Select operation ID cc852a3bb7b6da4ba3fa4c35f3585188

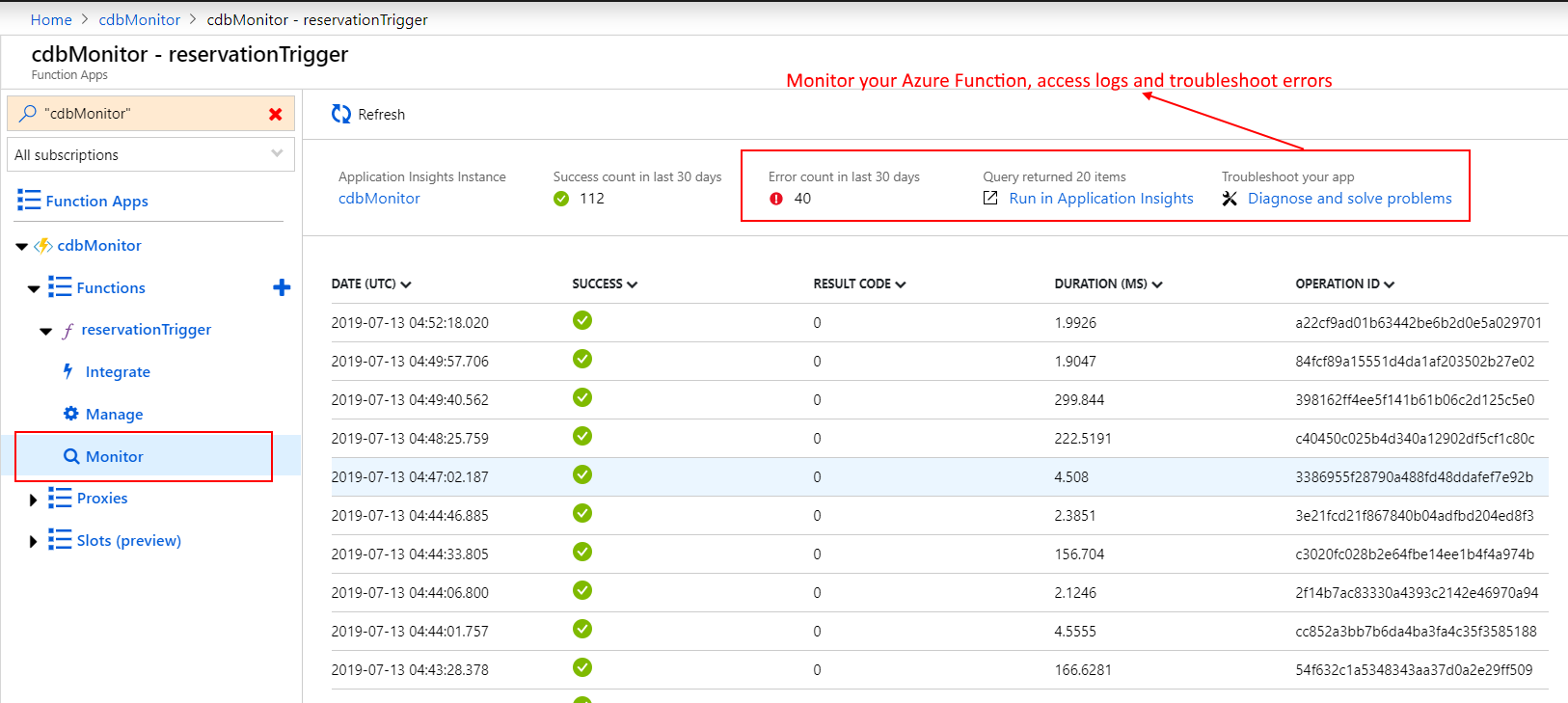click(1417, 632)
